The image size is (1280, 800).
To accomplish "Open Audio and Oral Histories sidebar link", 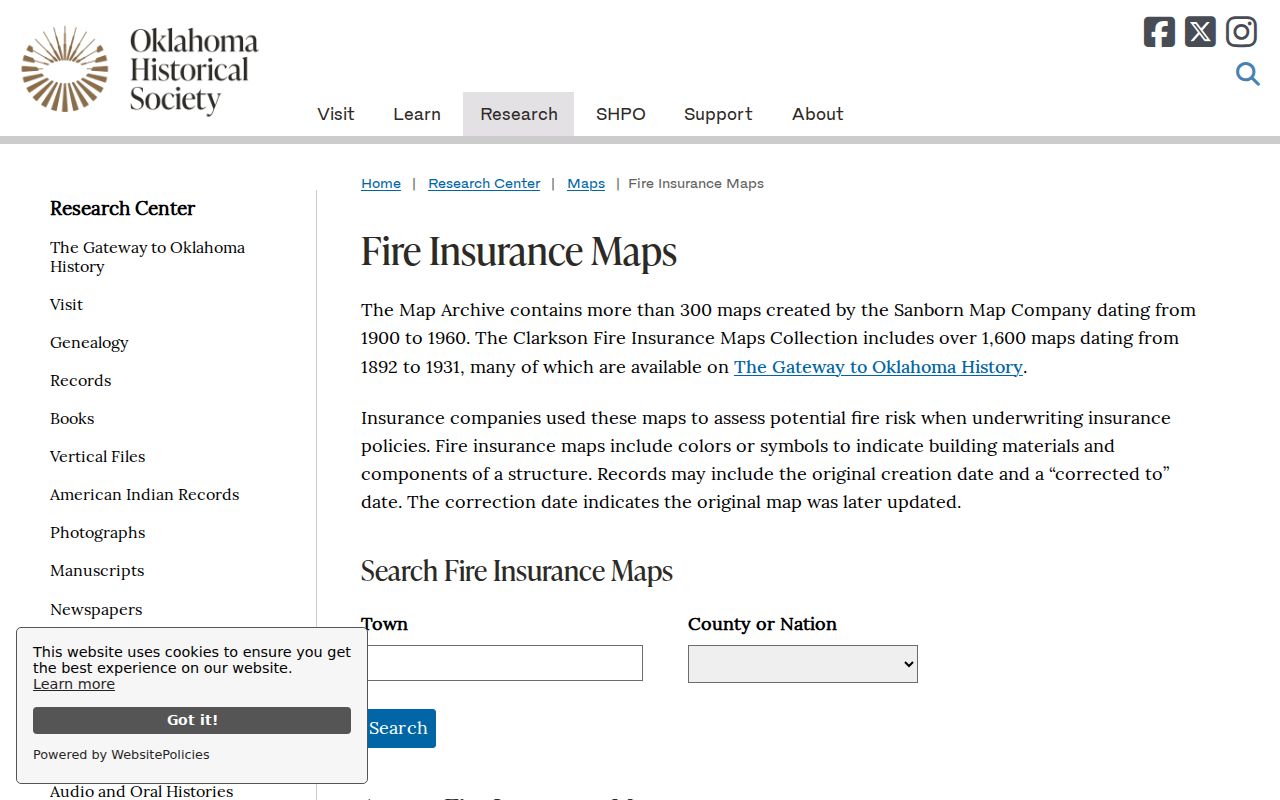I will click(141, 791).
